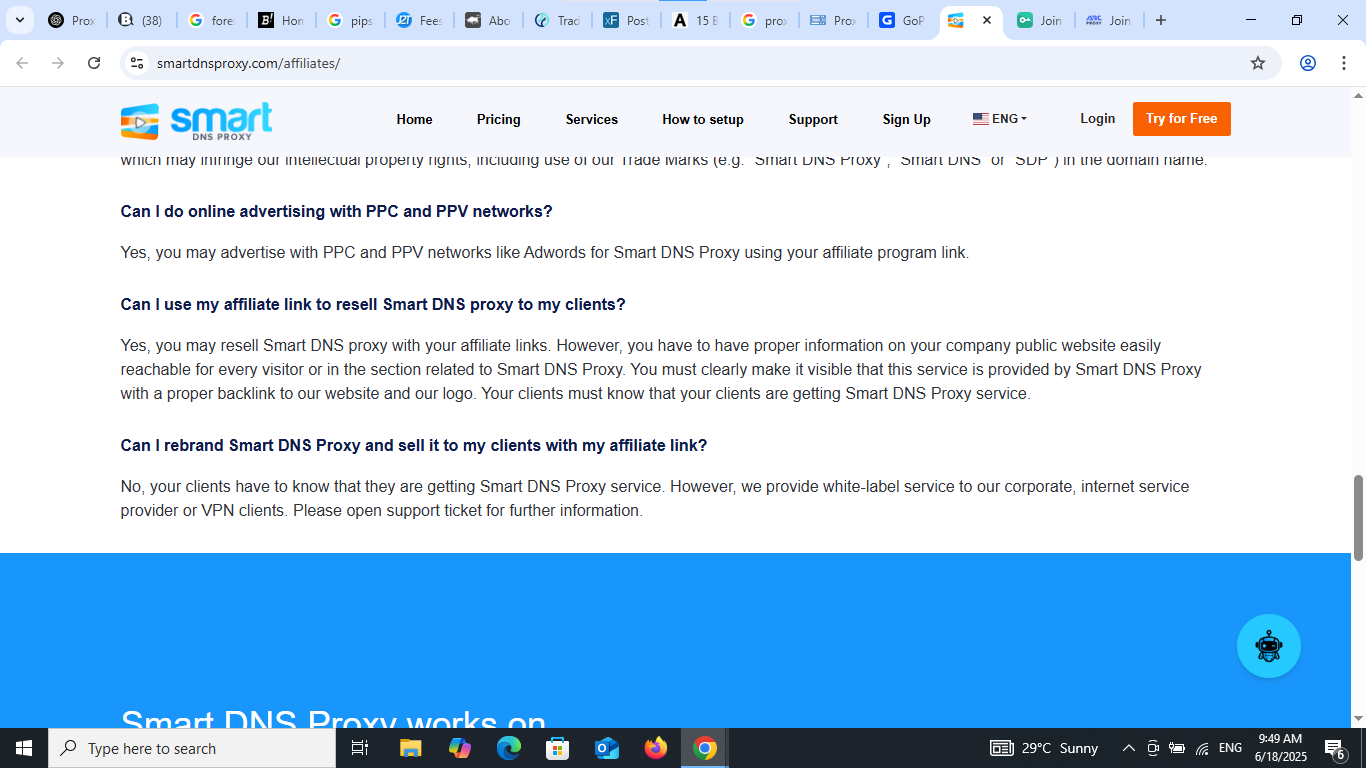Click the ENG input language tray indicator

[x=1230, y=748]
